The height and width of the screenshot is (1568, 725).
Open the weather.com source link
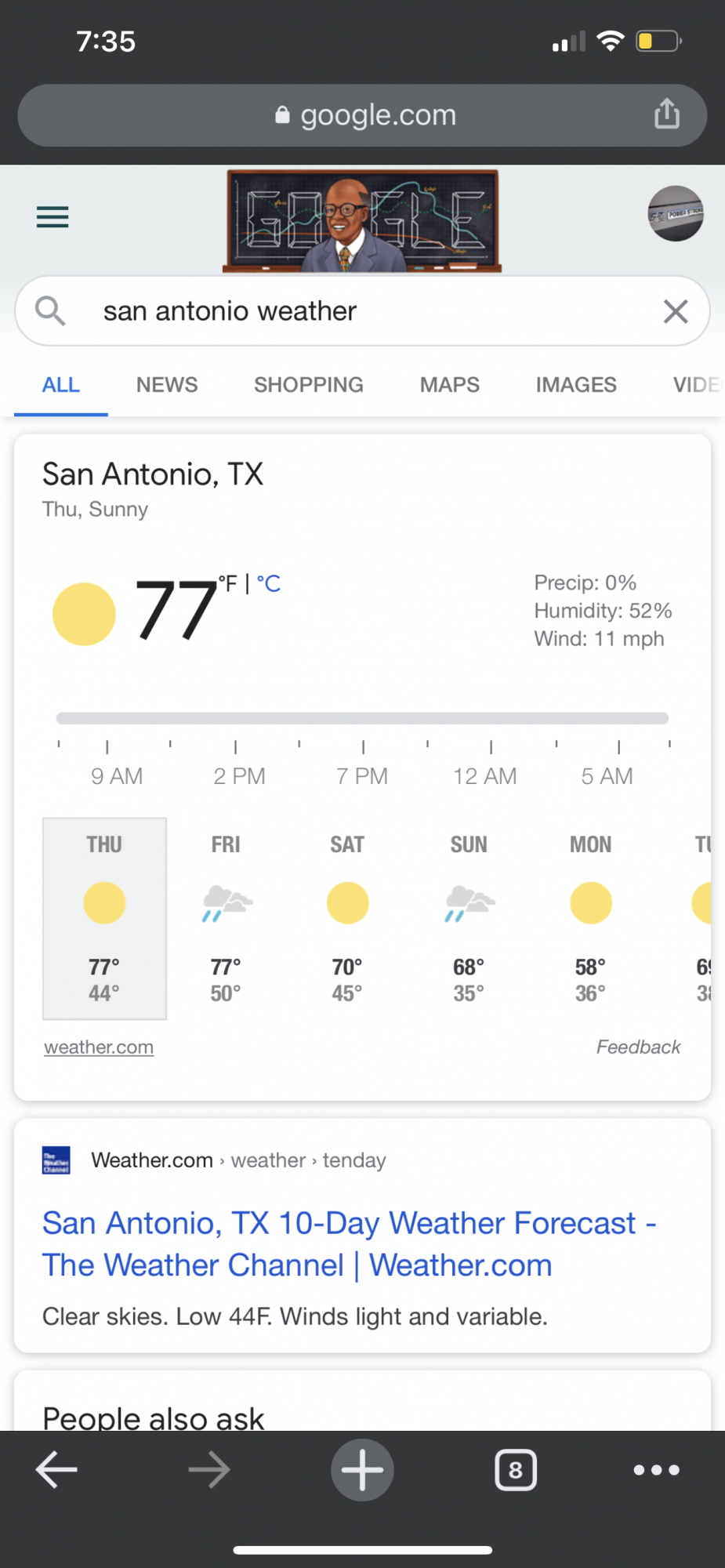point(99,1047)
